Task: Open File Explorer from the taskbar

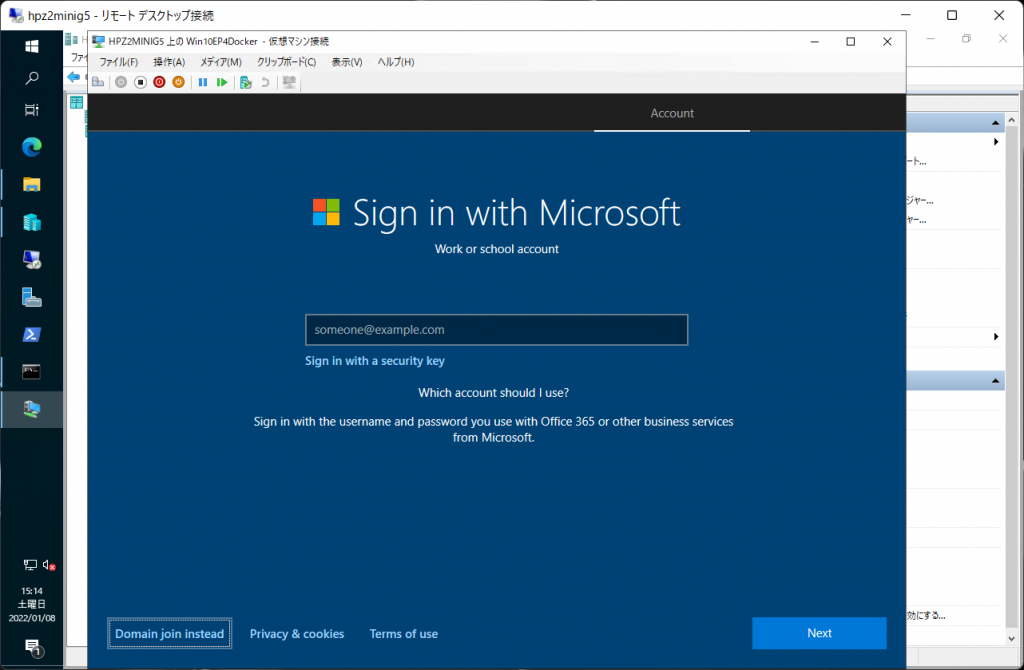Action: coord(31,185)
